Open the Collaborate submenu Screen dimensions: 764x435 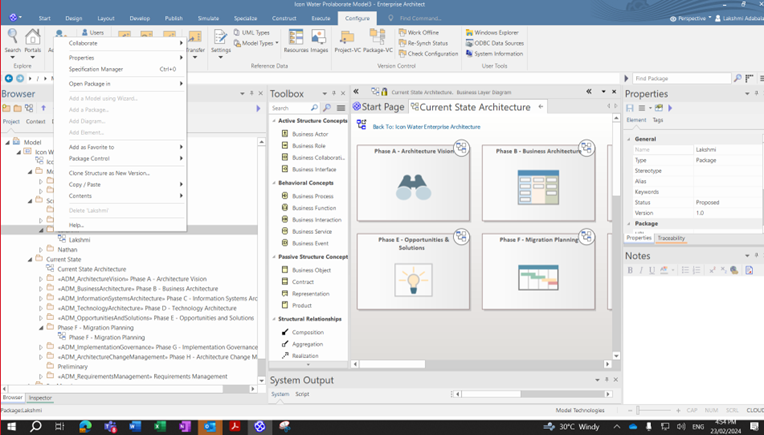[x=84, y=43]
